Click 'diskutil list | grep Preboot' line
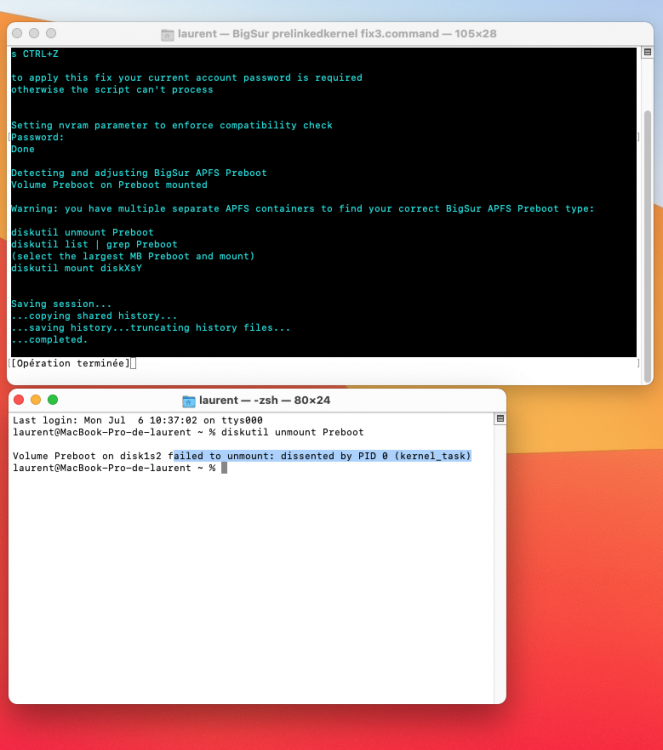 (x=94, y=244)
